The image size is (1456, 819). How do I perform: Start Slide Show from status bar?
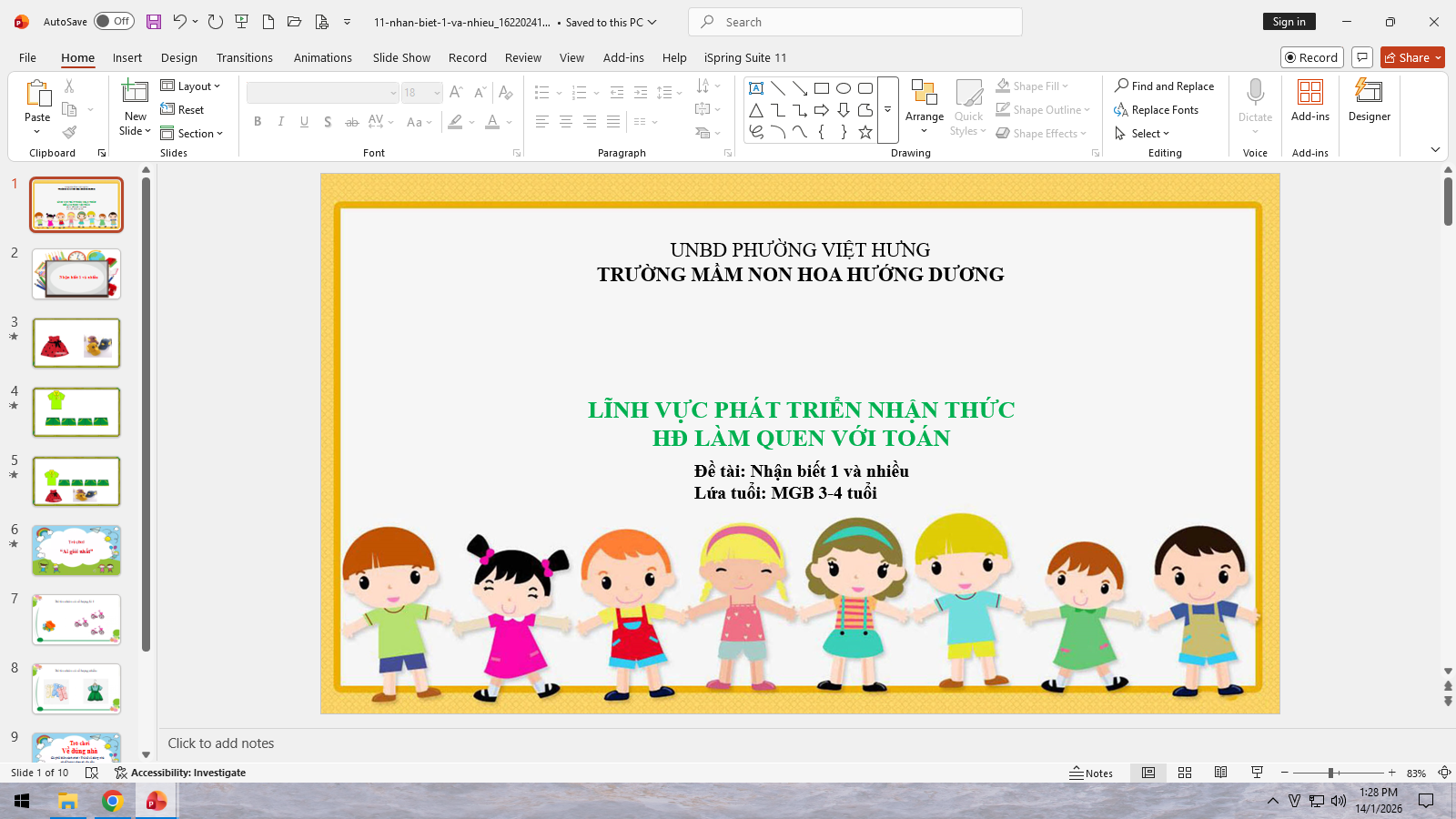pyautogui.click(x=1257, y=773)
